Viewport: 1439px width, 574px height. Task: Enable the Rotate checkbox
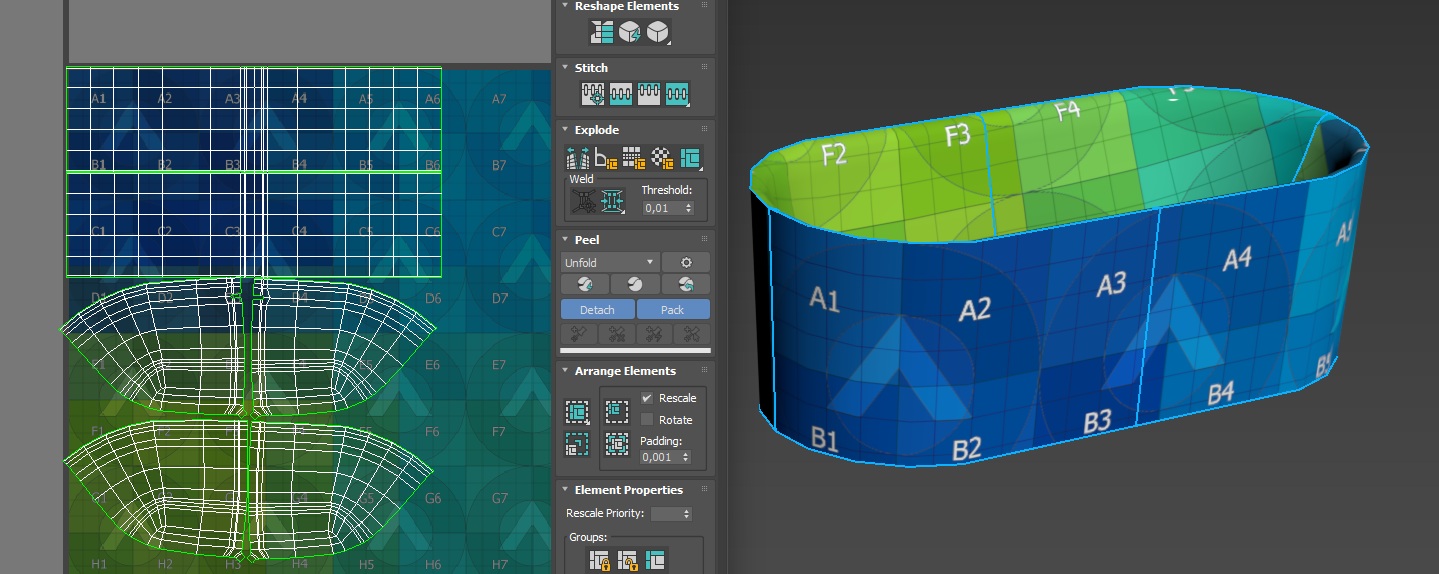coord(646,420)
